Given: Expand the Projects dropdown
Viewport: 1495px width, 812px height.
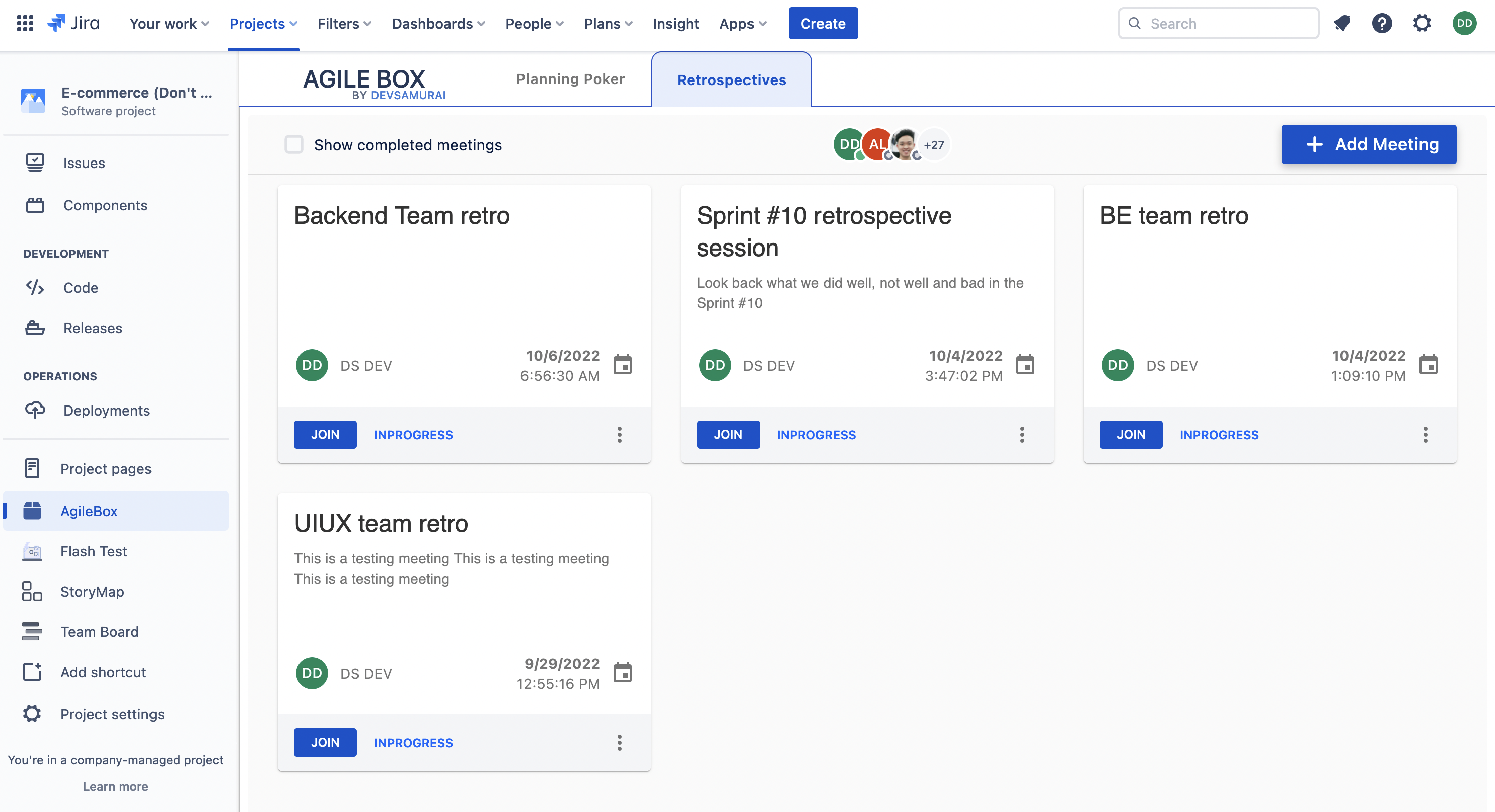Looking at the screenshot, I should point(263,23).
